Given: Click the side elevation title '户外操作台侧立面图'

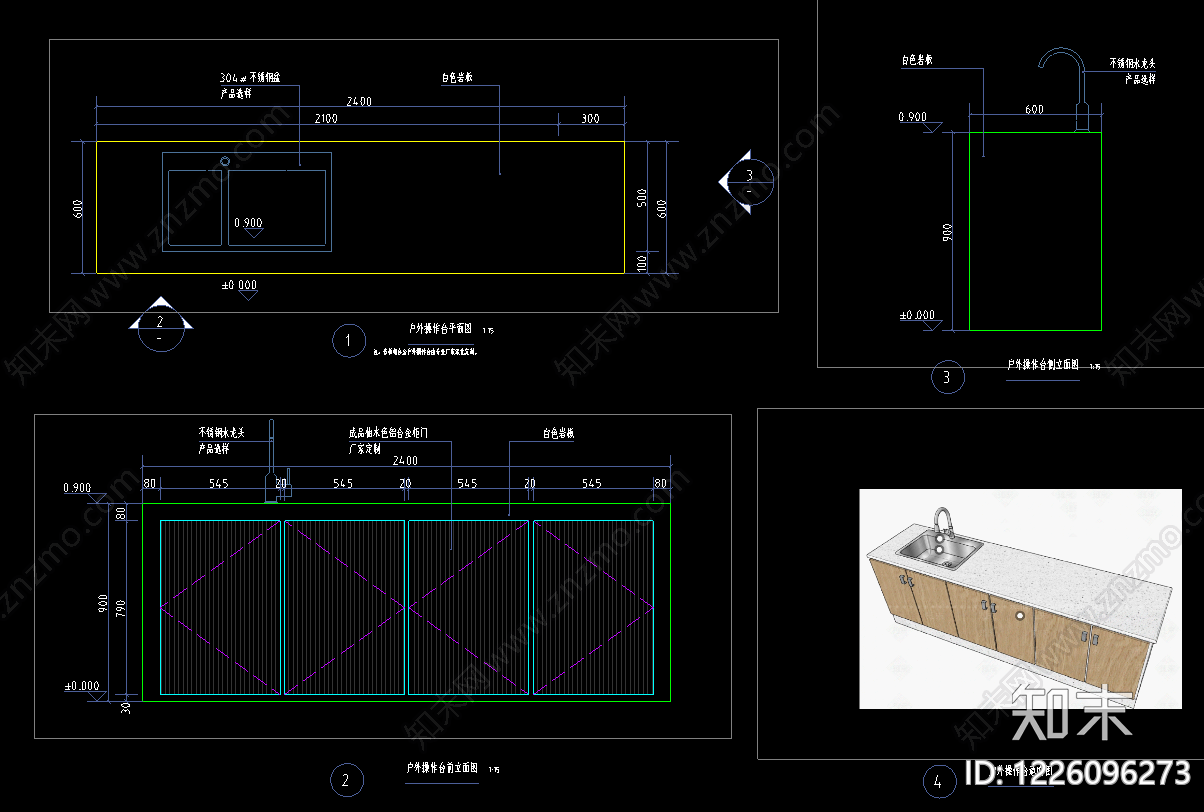Looking at the screenshot, I should pyautogui.click(x=1043, y=365).
